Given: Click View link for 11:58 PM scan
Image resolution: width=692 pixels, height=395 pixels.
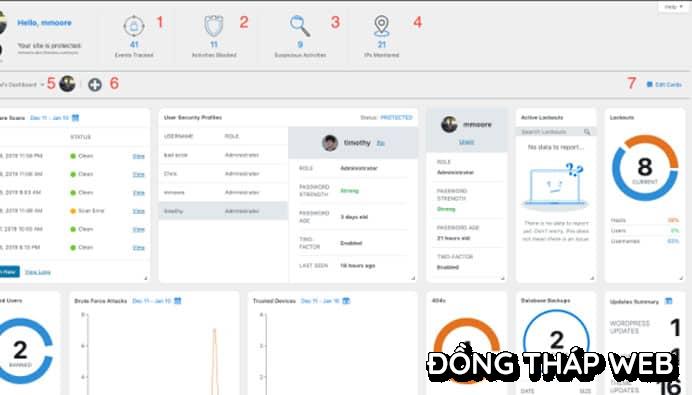Looking at the screenshot, I should pos(139,156).
